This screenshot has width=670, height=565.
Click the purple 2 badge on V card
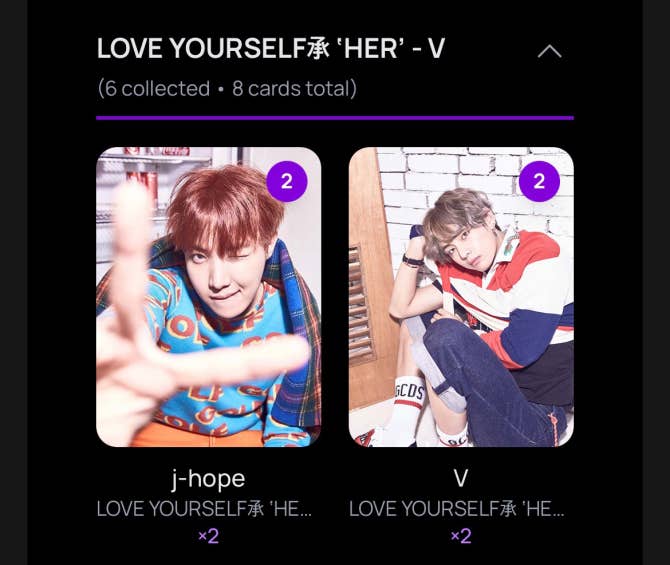pos(539,182)
